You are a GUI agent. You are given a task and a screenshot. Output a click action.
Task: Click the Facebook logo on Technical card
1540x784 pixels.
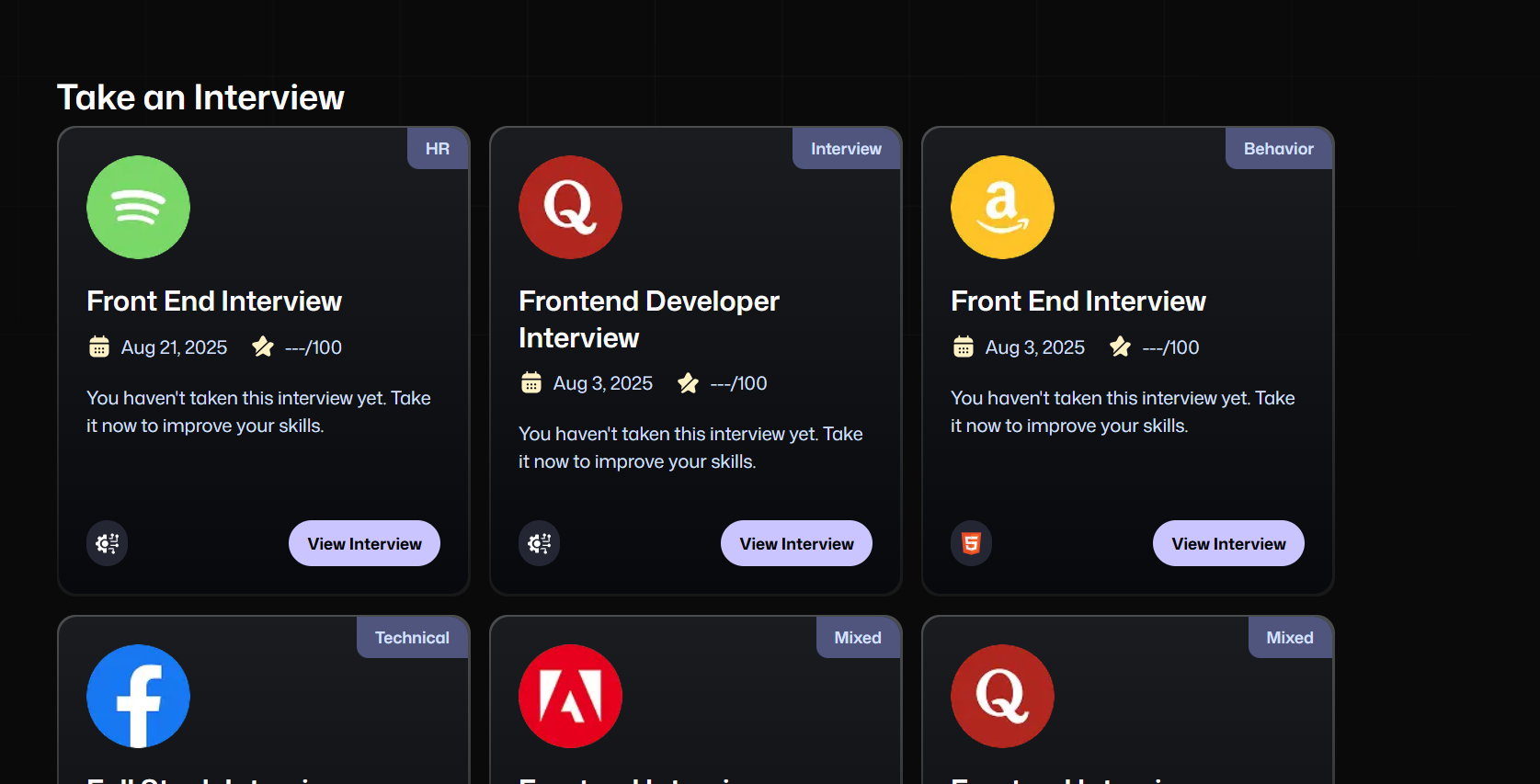click(x=138, y=696)
